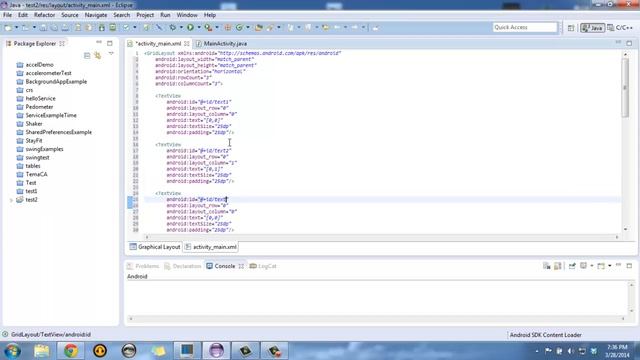Click the volume icon in system tray
The height and width of the screenshot is (360, 640).
tap(571, 351)
